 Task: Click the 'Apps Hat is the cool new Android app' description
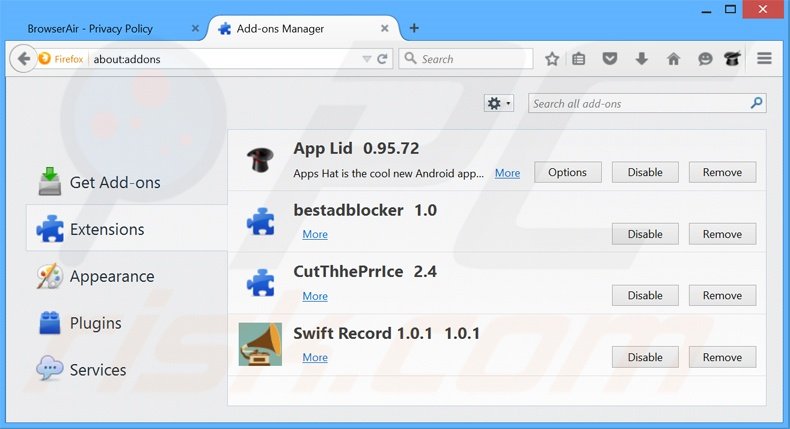(388, 173)
